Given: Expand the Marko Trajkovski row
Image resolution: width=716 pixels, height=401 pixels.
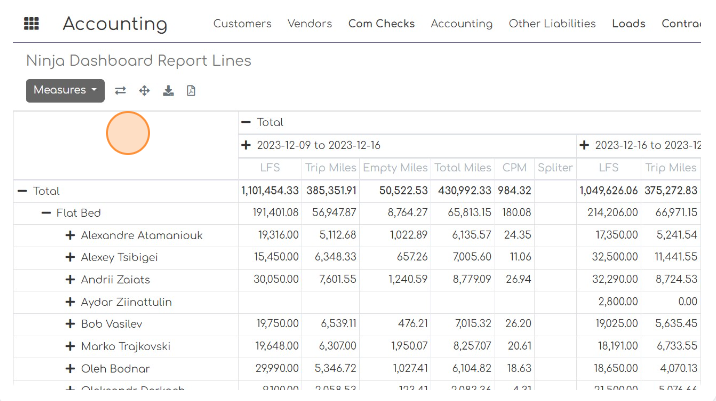Looking at the screenshot, I should click(70, 346).
